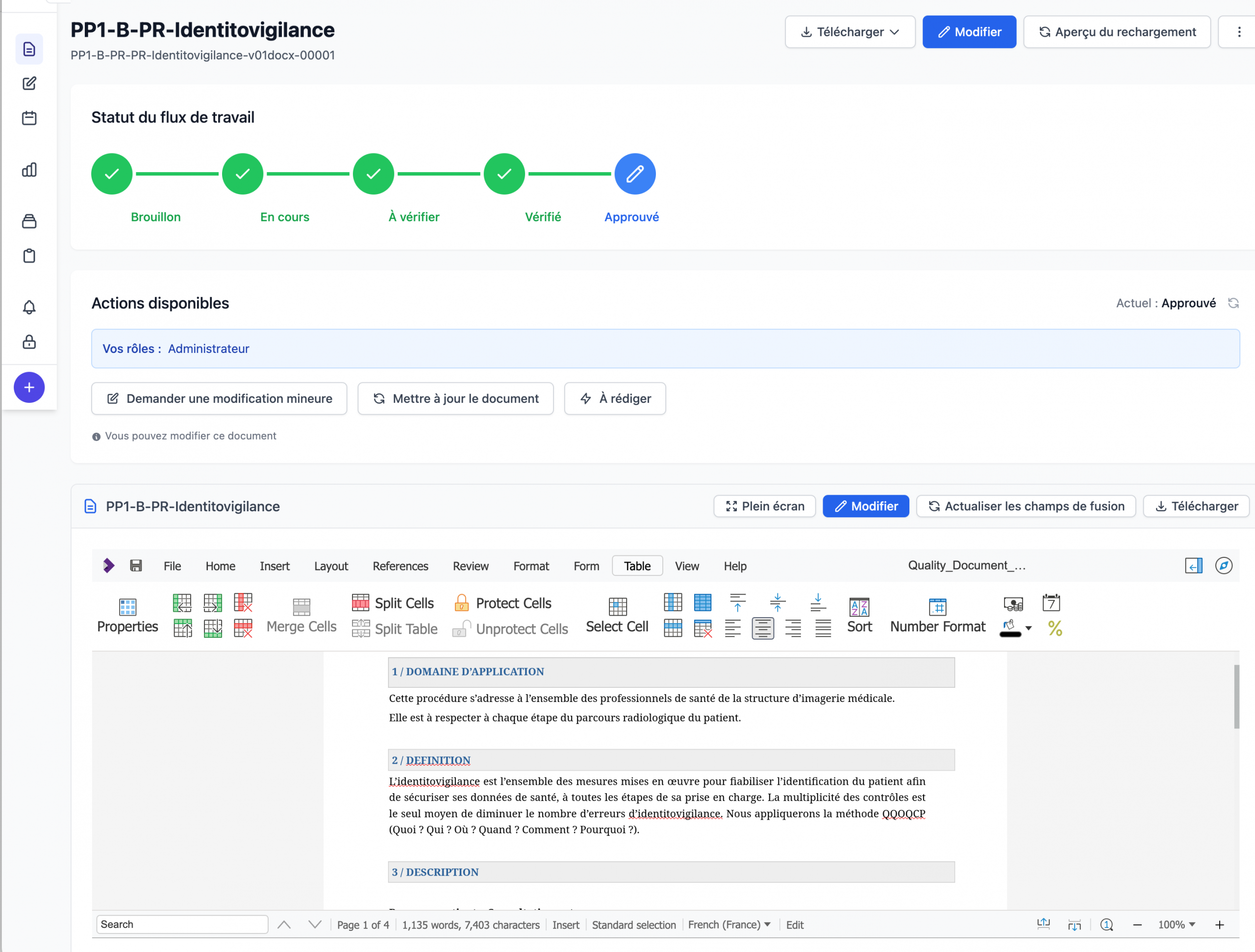Click the Align Top cell icon
This screenshot has height=952, width=1255.
click(738, 602)
